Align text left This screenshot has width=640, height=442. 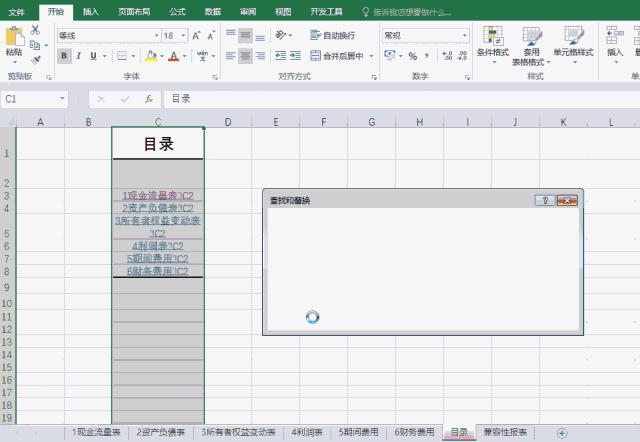click(x=231, y=56)
